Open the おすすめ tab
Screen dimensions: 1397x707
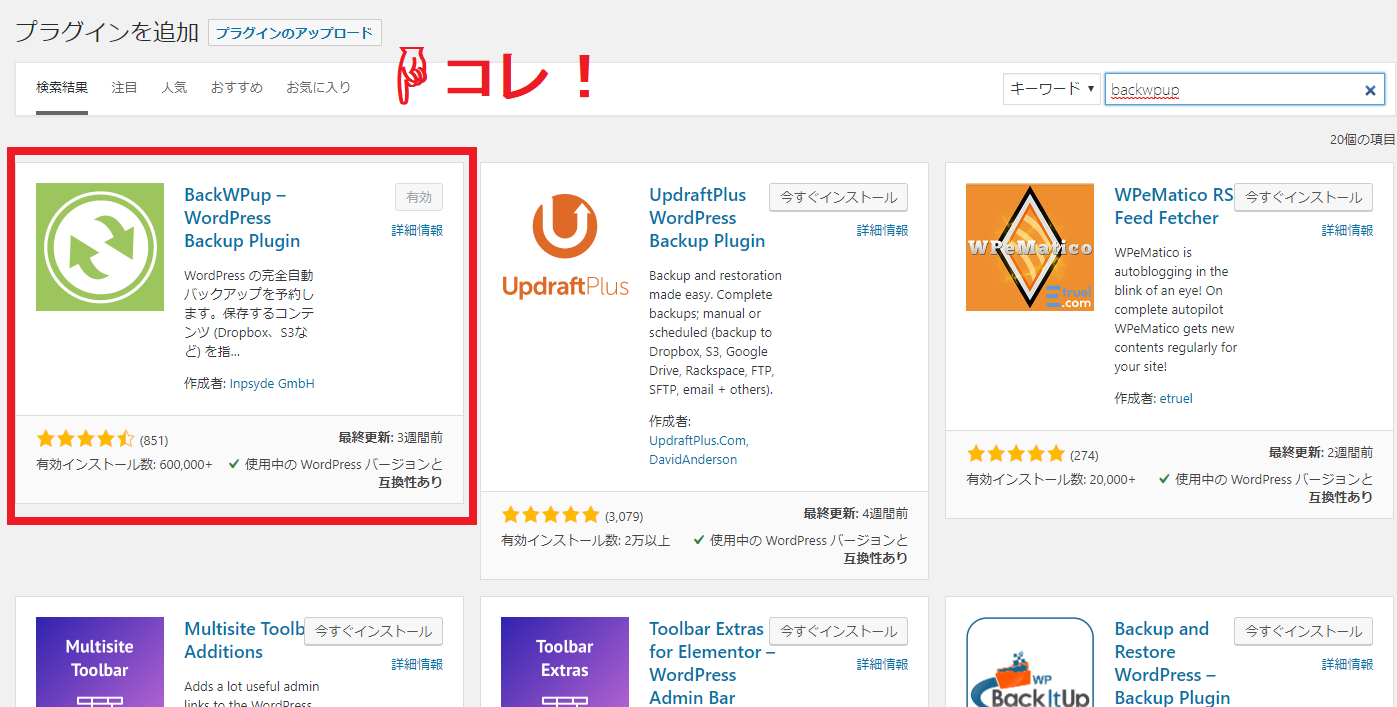(237, 88)
